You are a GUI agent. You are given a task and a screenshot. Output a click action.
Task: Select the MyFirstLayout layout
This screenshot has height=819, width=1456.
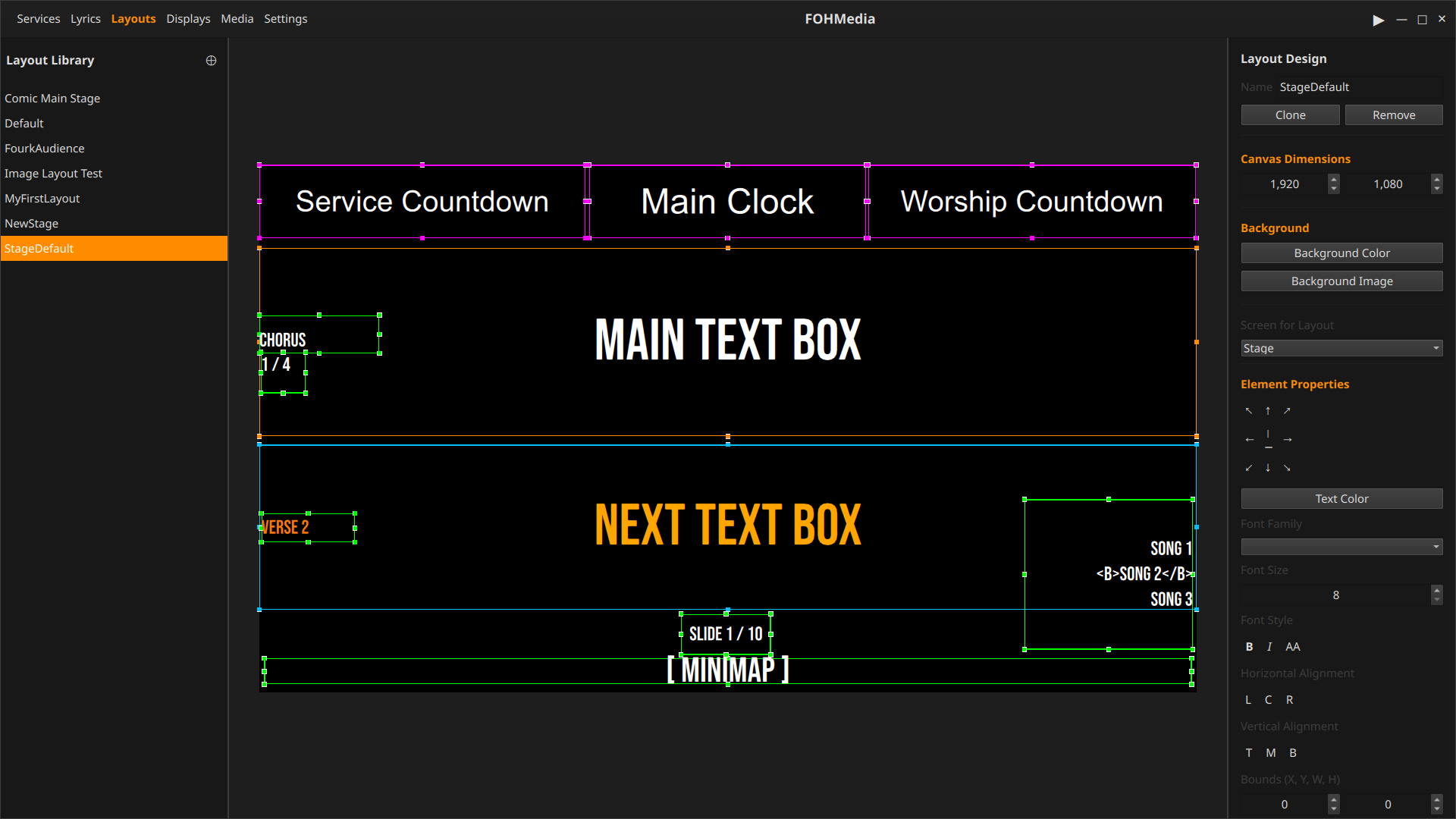pos(114,199)
